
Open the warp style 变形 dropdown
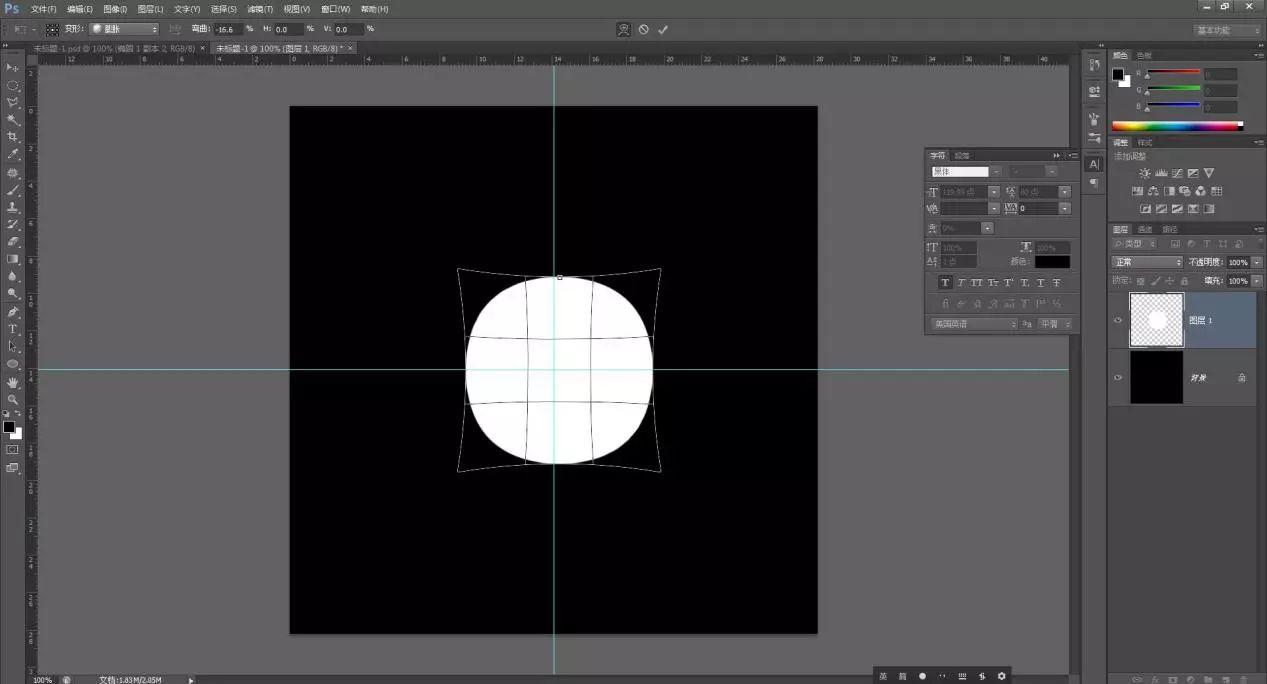124,29
